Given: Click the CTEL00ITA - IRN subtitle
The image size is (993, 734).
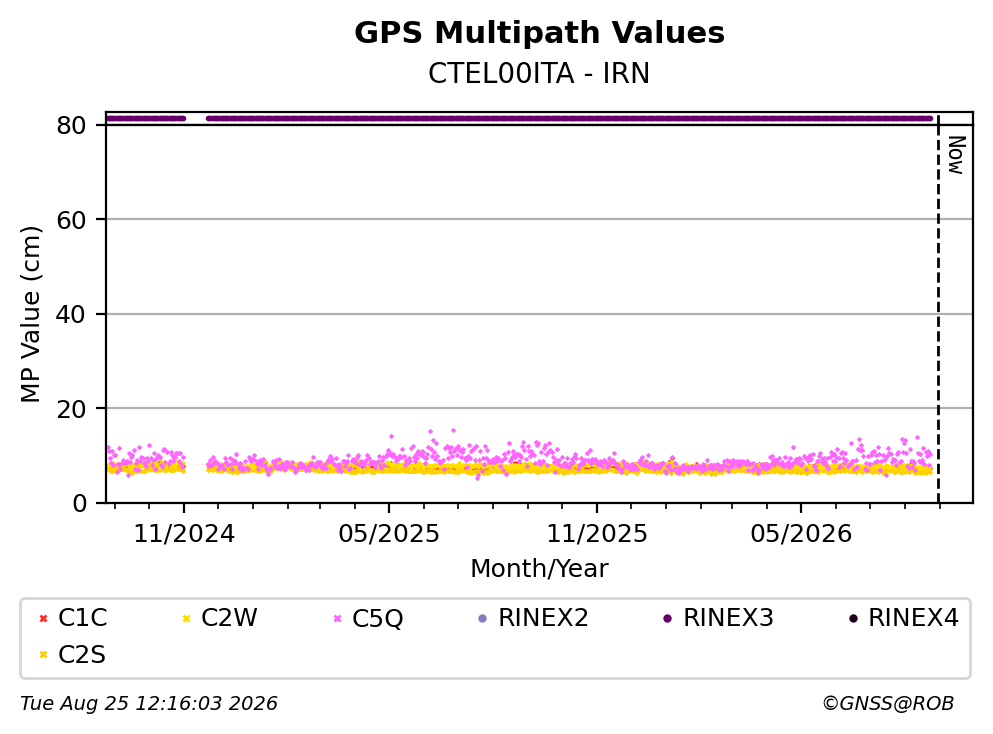Looking at the screenshot, I should [x=539, y=73].
